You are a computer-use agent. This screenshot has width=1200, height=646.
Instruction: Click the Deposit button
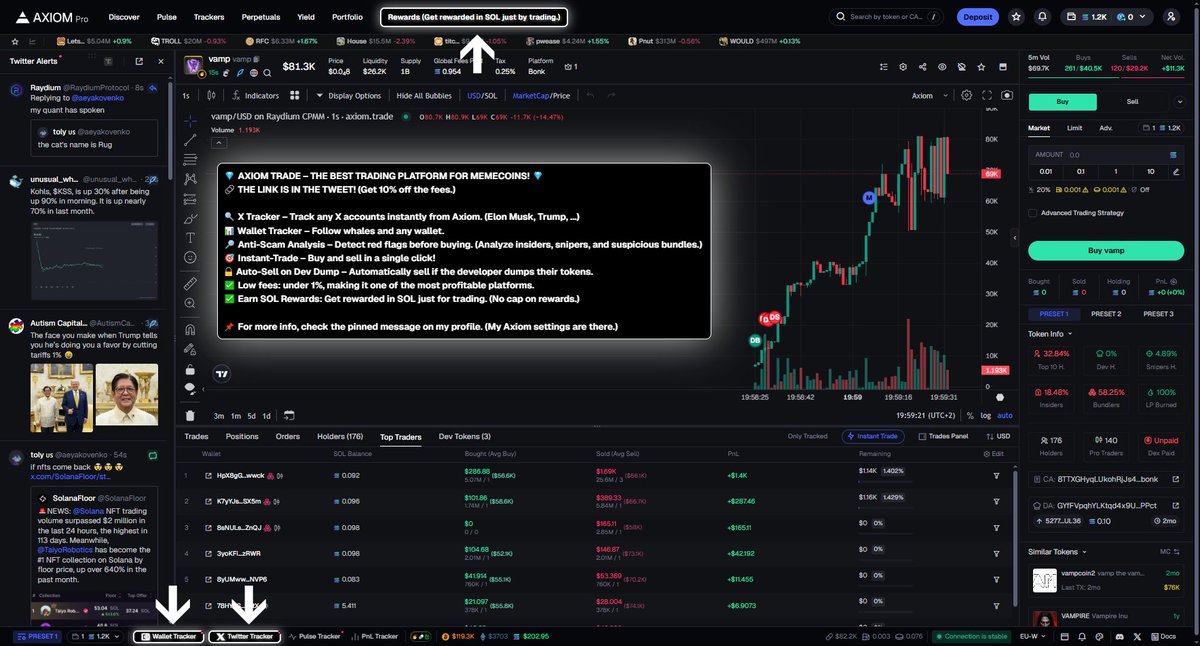coord(977,17)
